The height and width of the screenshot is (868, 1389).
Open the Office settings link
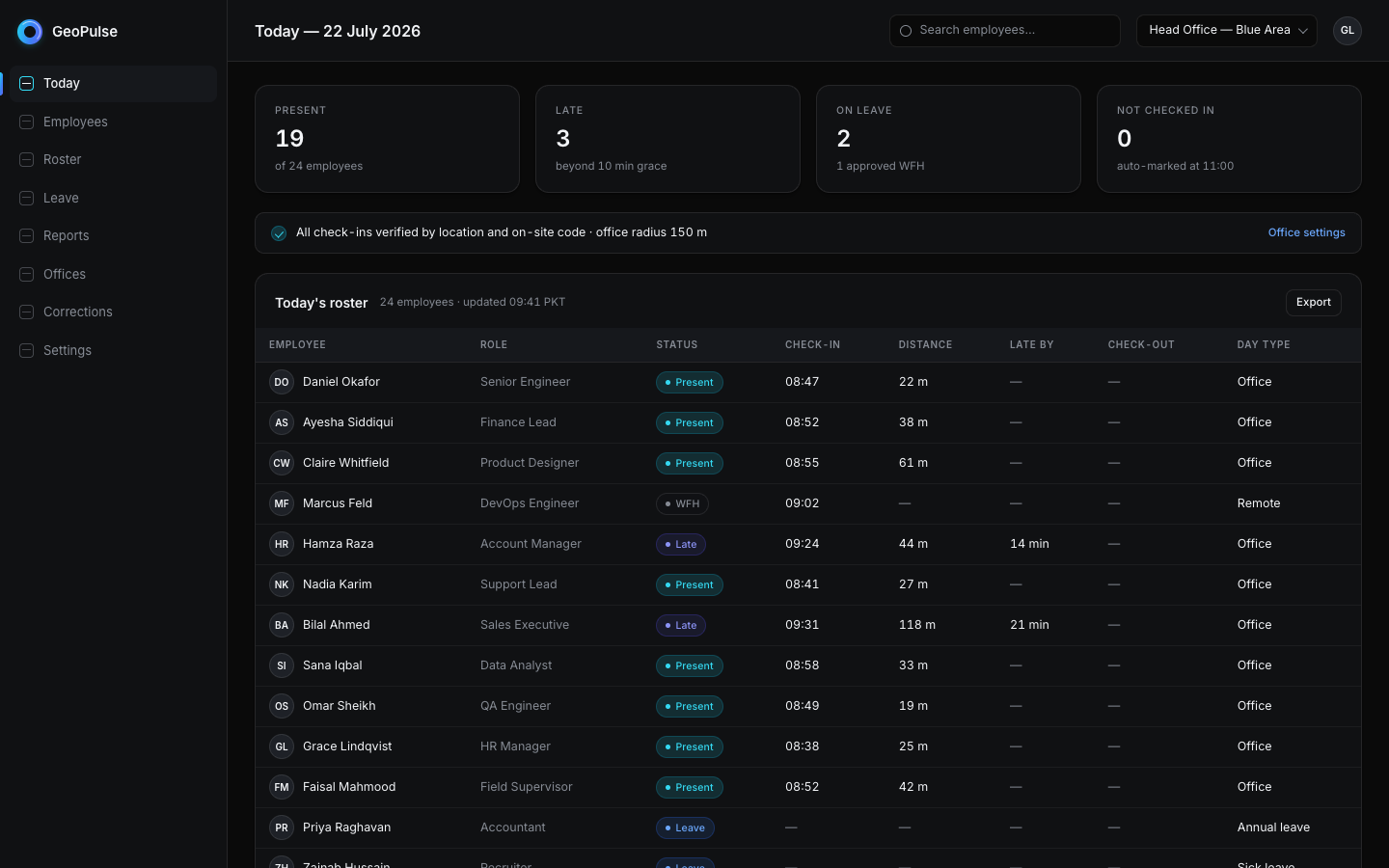click(1306, 233)
